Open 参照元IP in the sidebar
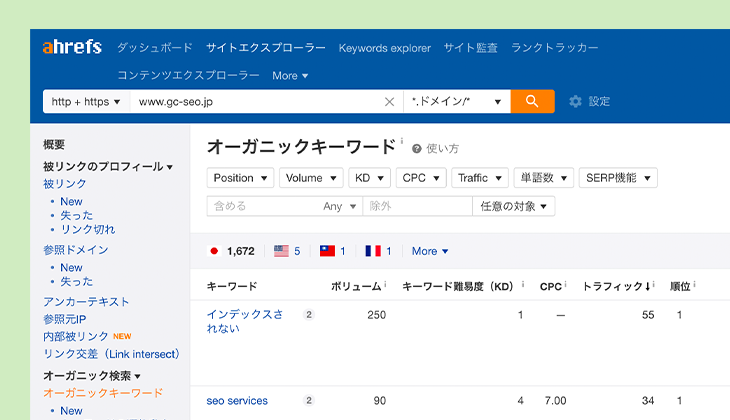This screenshot has width=730, height=420. coord(65,319)
